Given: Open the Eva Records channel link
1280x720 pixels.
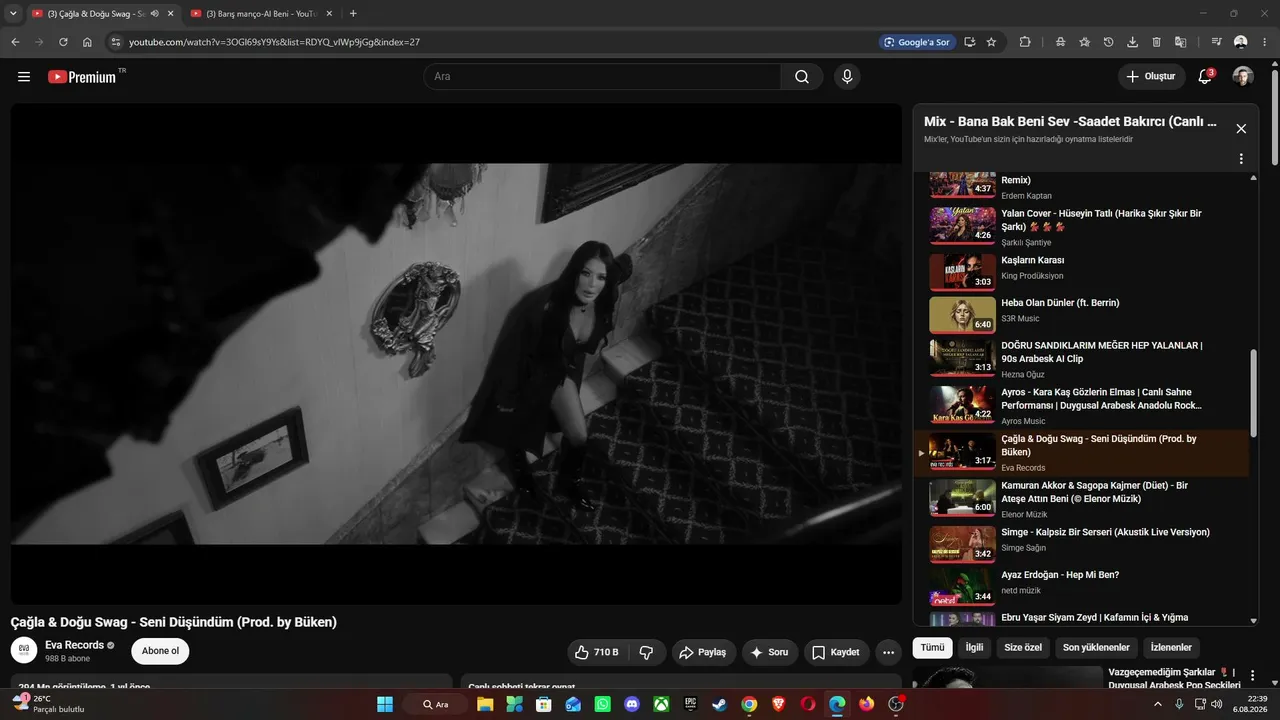Looking at the screenshot, I should coord(75,645).
